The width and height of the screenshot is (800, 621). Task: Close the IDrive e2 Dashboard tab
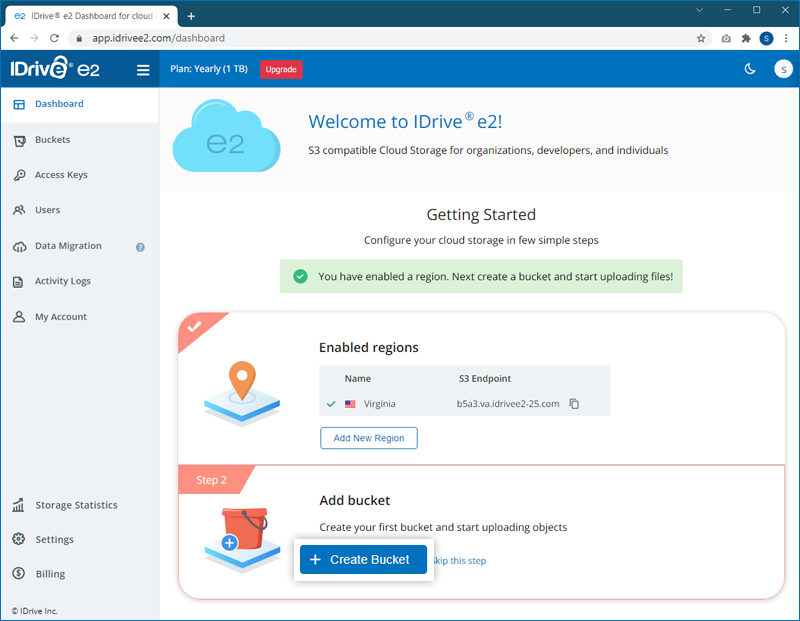click(166, 16)
